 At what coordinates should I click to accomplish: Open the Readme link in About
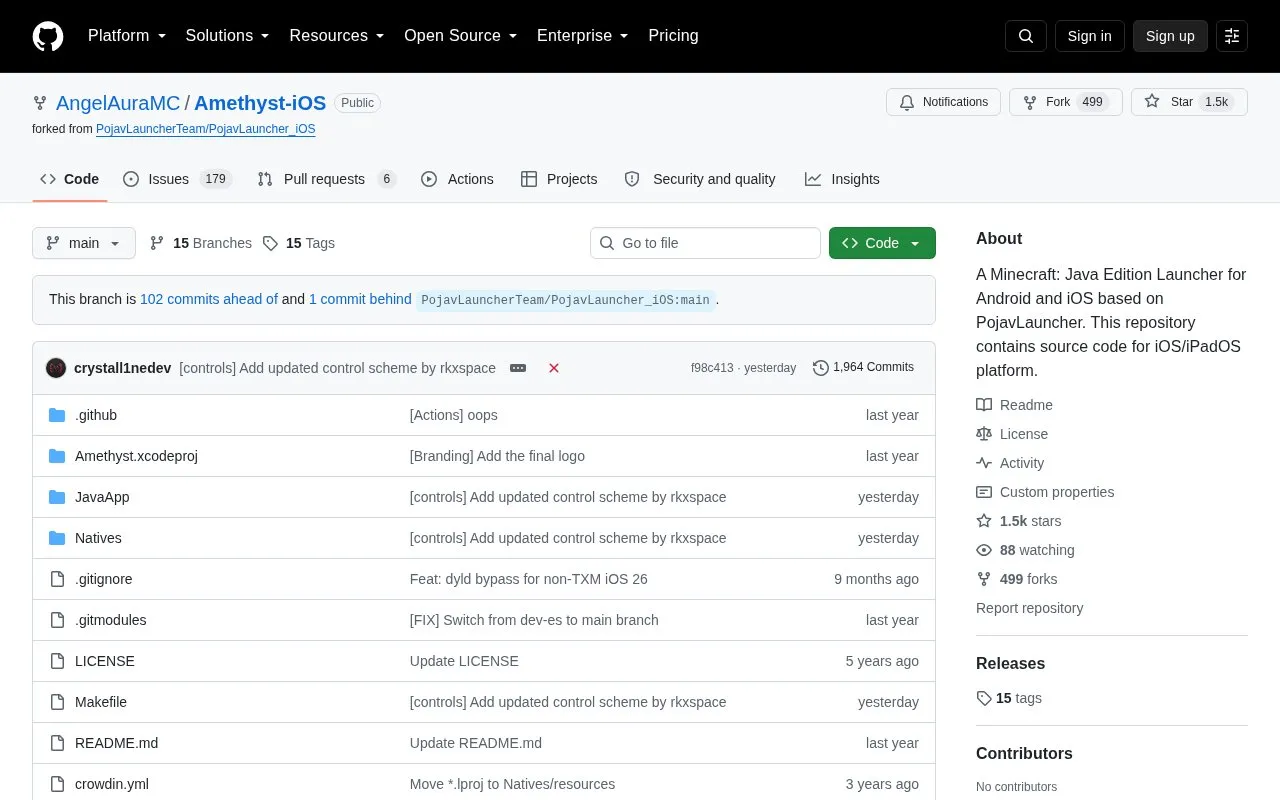[1014, 405]
